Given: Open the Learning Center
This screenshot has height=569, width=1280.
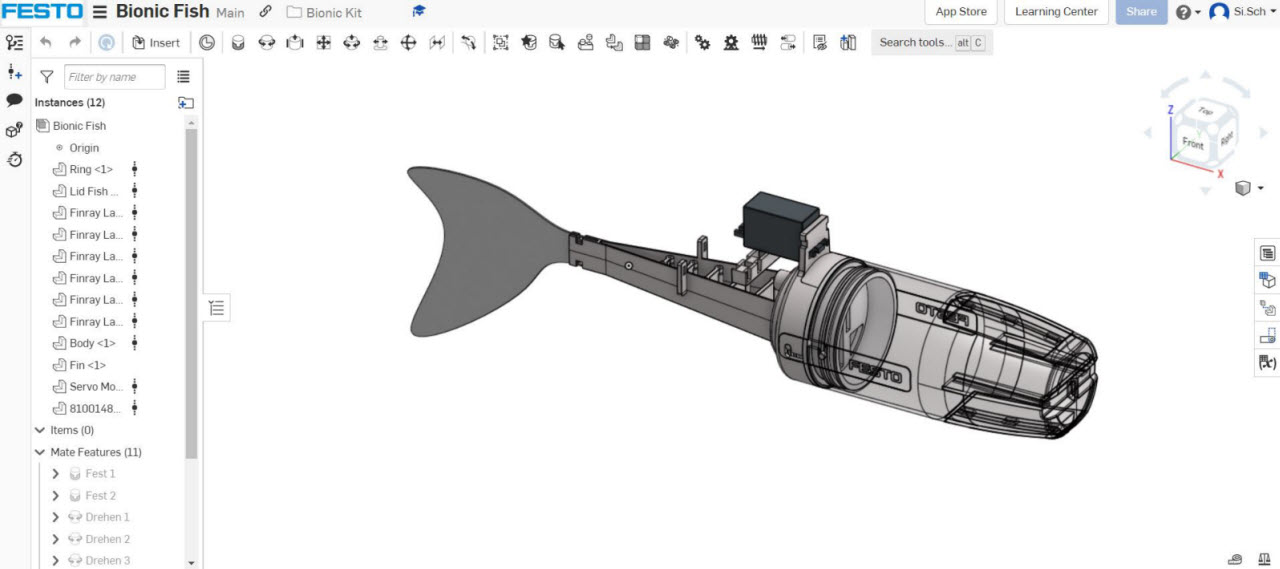Looking at the screenshot, I should tap(1056, 12).
